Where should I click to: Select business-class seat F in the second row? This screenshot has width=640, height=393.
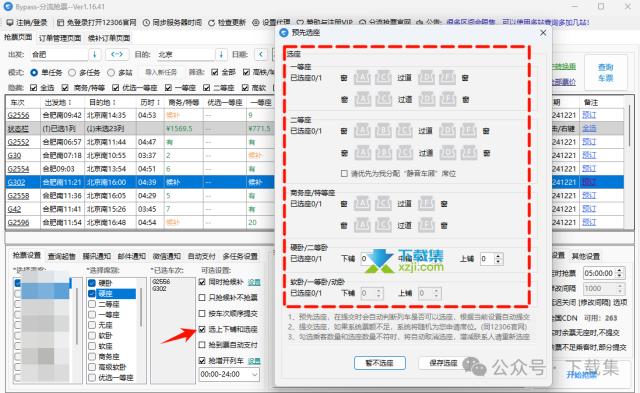[x=426, y=225]
